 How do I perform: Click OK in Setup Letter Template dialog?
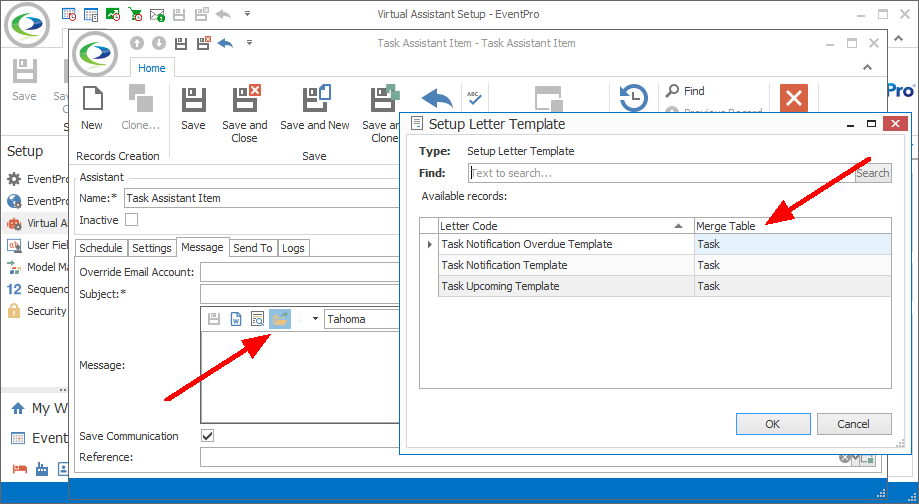tap(773, 424)
